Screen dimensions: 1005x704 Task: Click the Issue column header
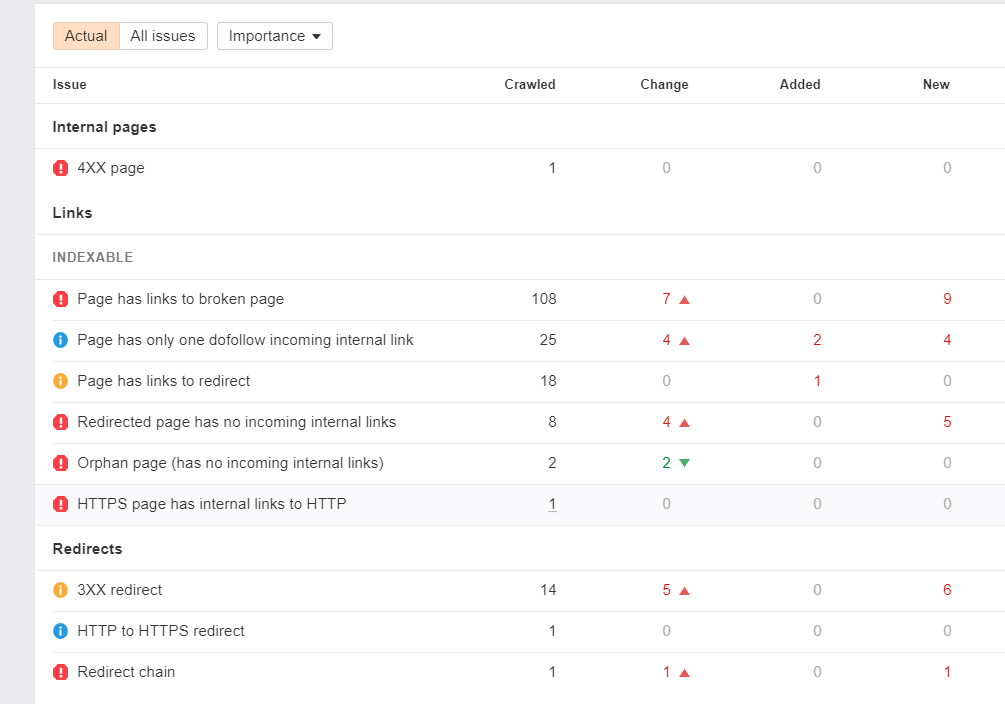69,85
